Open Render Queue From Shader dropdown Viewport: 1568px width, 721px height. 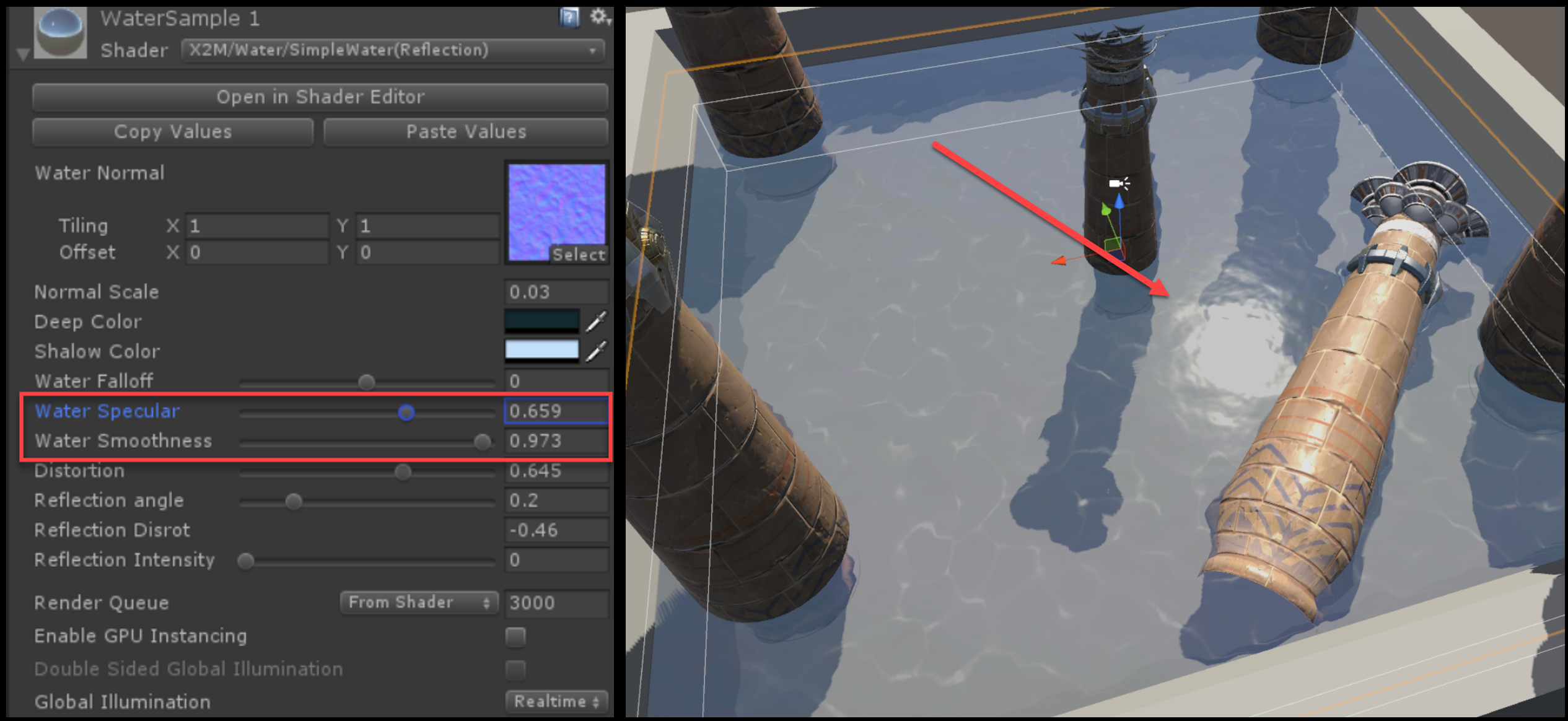coord(419,602)
